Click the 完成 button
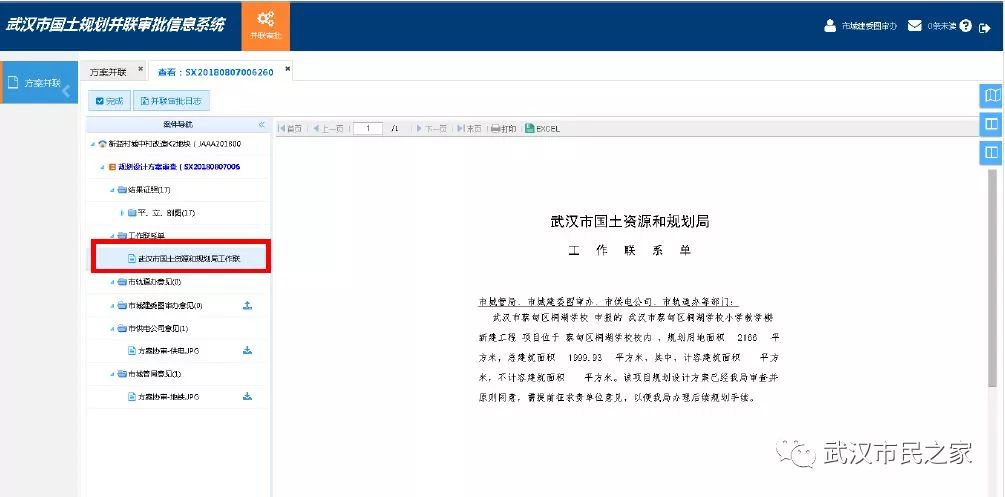Viewport: 1005px width, 497px height. [x=110, y=101]
